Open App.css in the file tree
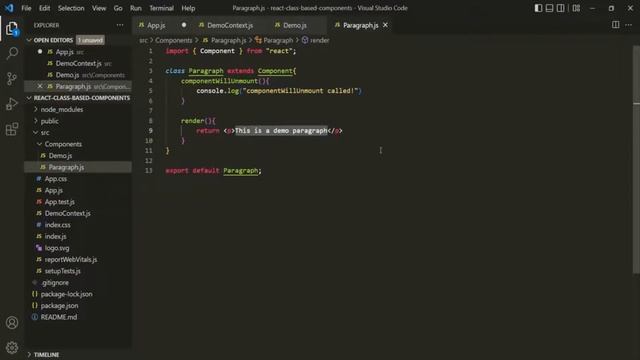Viewport: 640px width, 360px height. [56, 179]
